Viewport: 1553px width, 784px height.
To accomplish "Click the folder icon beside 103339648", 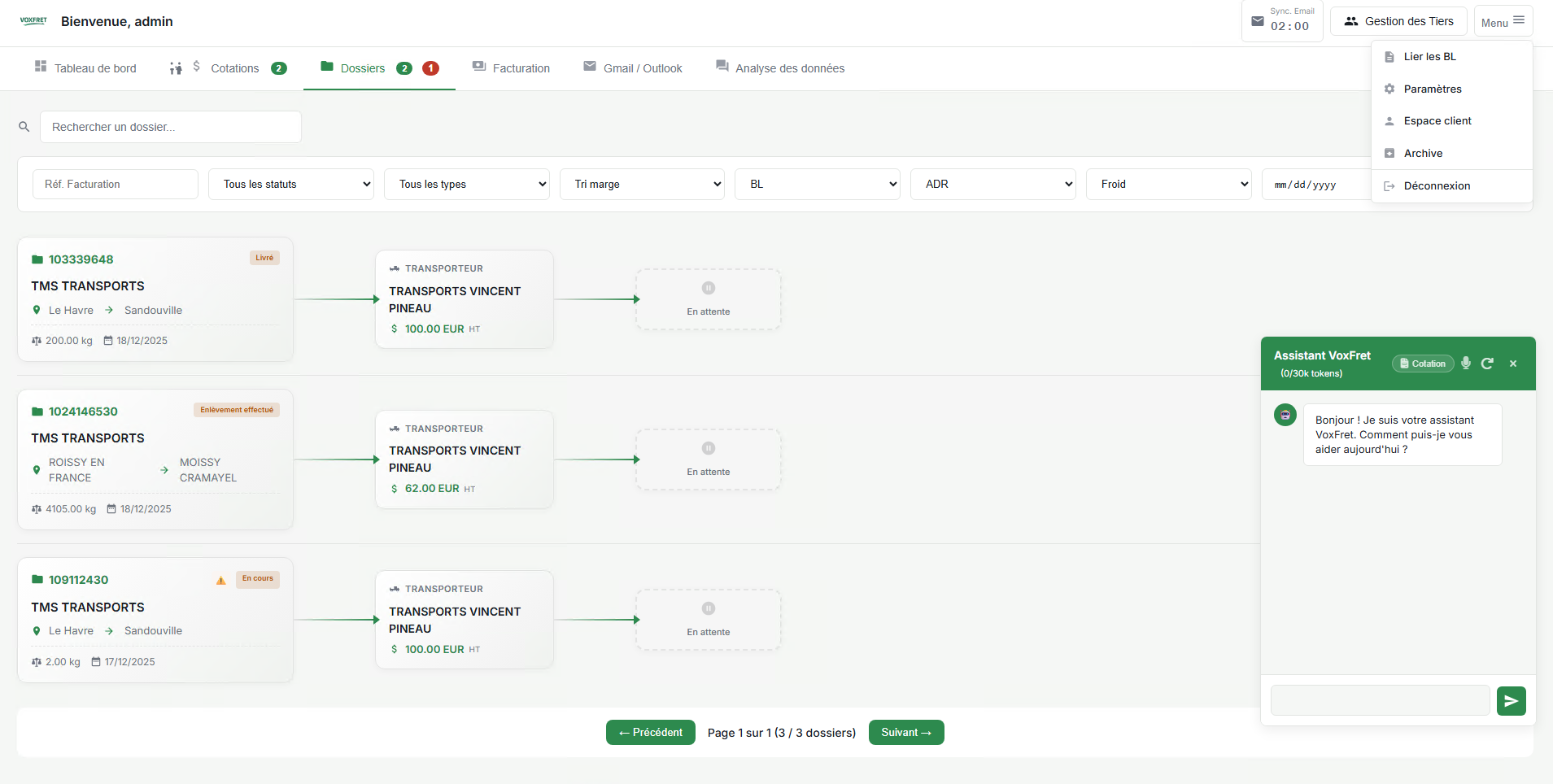I will click(36, 259).
